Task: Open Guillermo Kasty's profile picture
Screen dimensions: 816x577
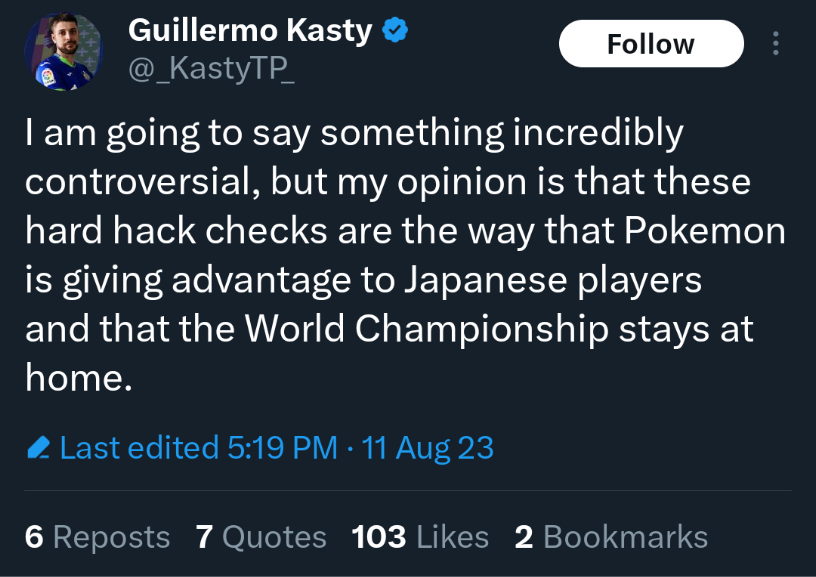Action: pos(63,52)
